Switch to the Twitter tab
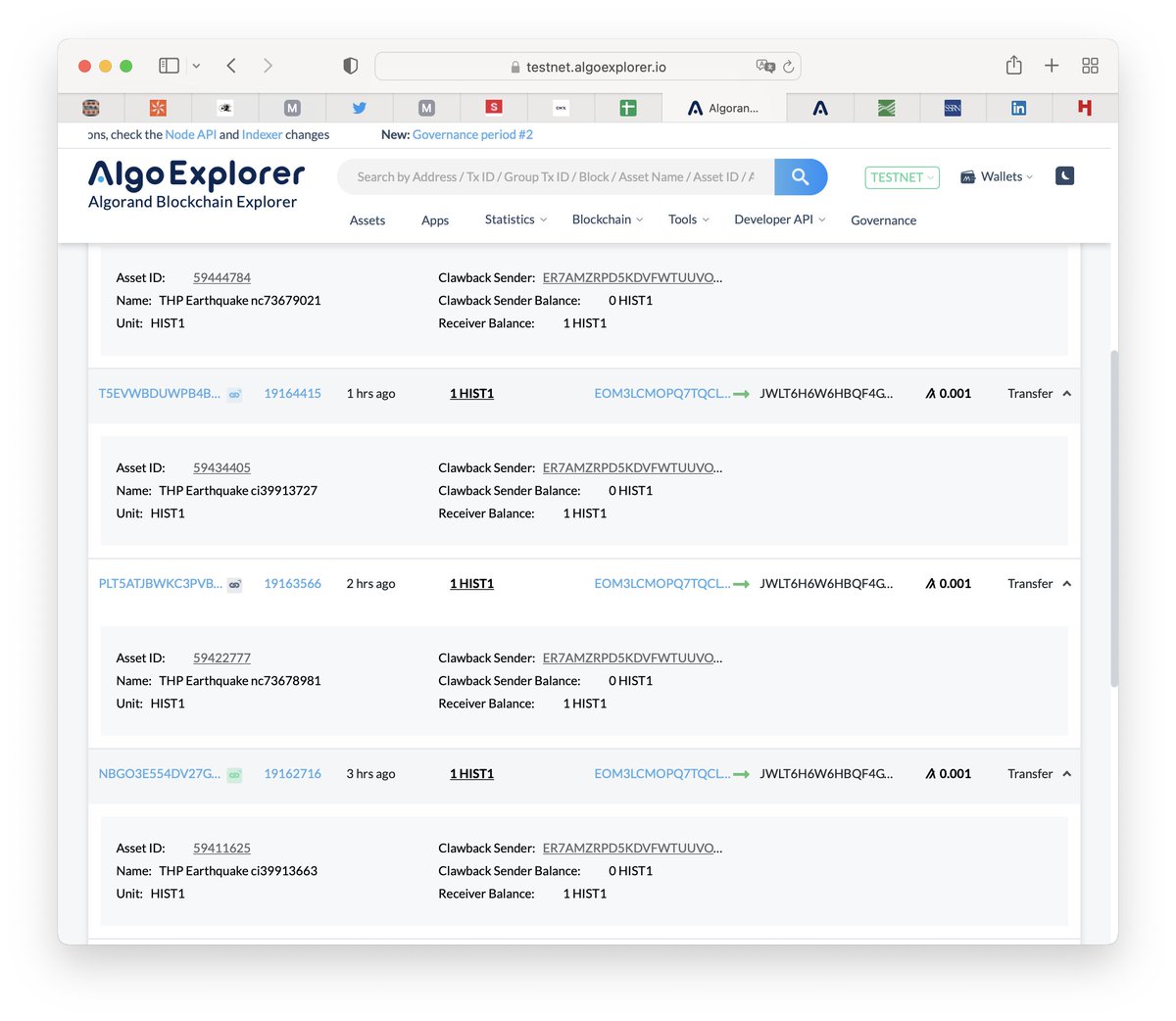 pos(360,108)
